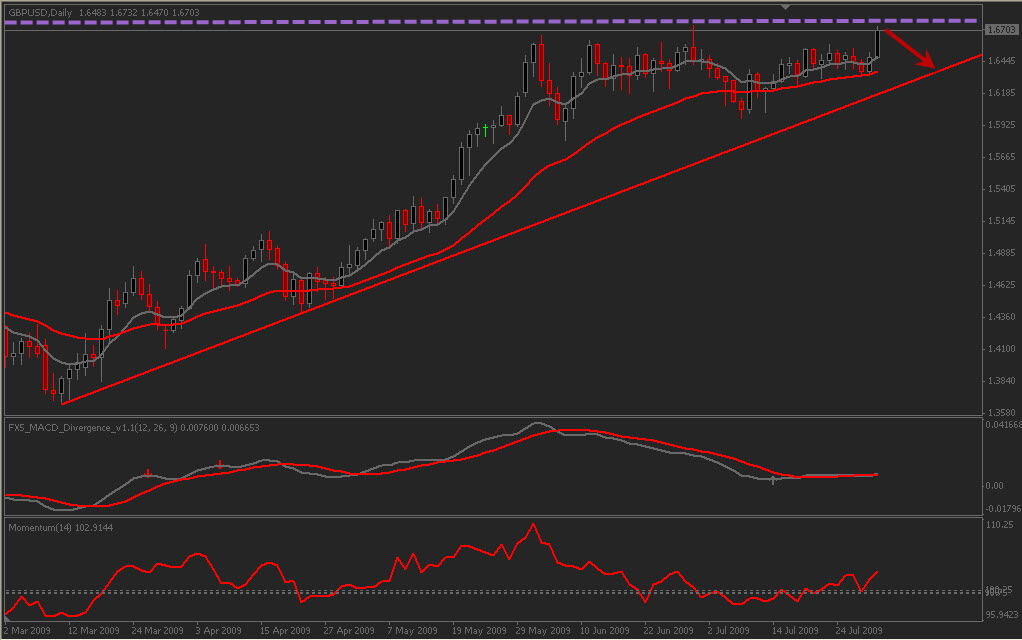1022x640 pixels.
Task: Click the purple dashed horizontal resistance line
Action: click(x=500, y=21)
